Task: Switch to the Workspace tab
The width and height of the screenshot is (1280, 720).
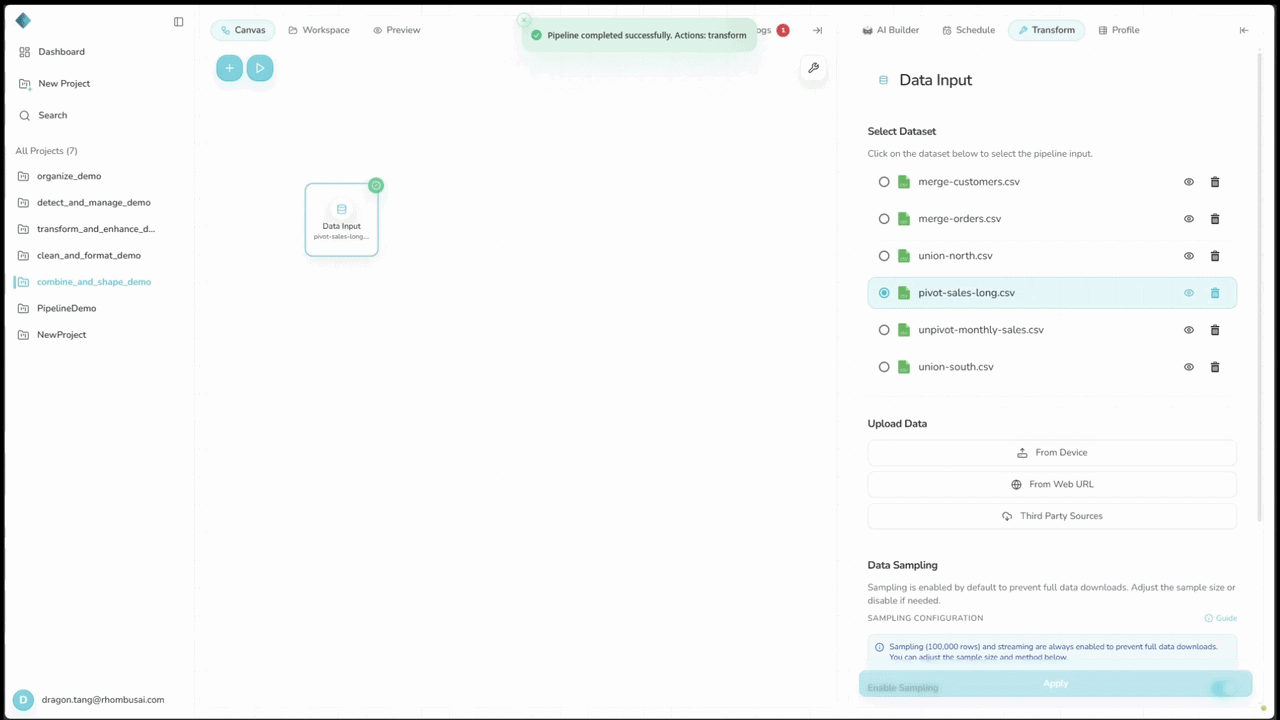Action: tap(319, 30)
